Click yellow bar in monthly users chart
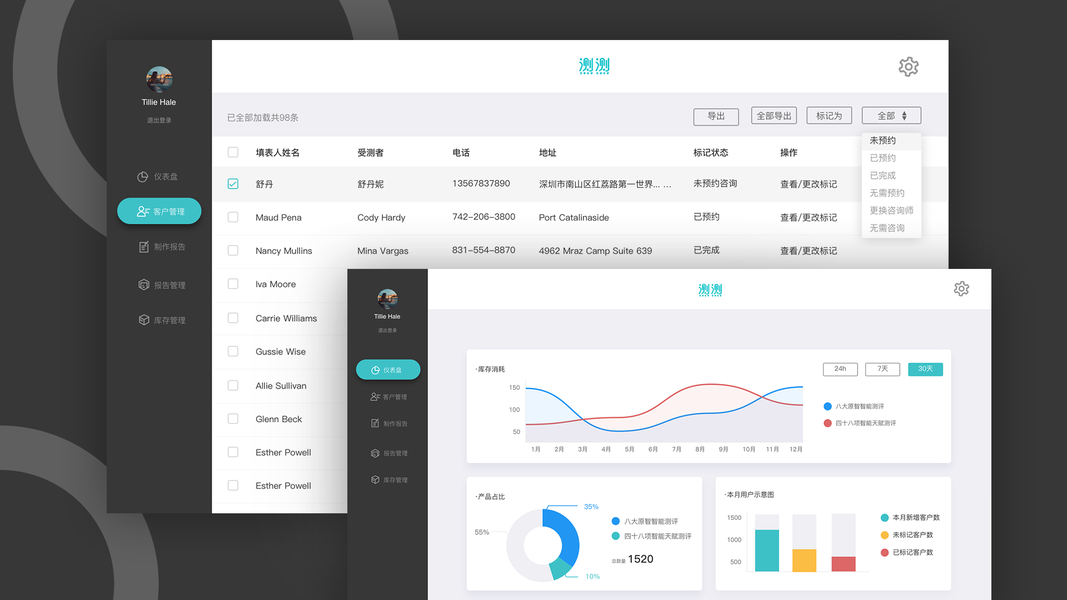The image size is (1067, 600). 804,561
